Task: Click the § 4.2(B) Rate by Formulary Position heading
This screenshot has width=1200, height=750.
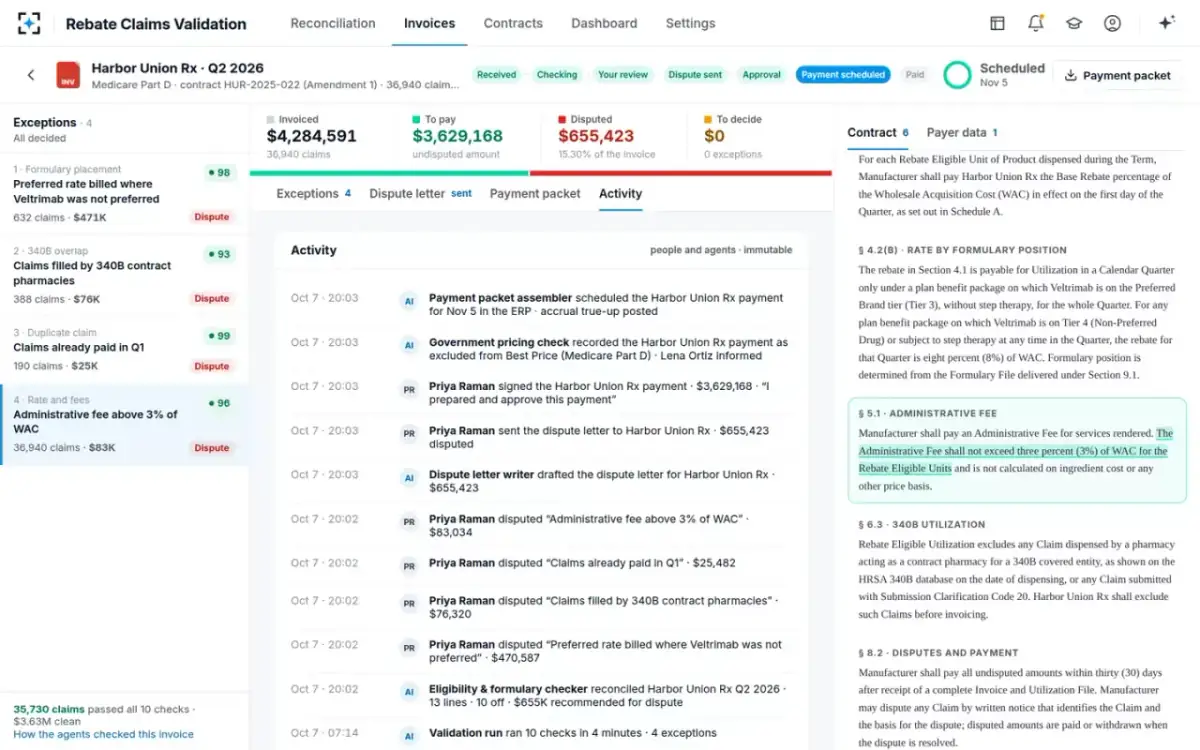Action: [x=962, y=250]
